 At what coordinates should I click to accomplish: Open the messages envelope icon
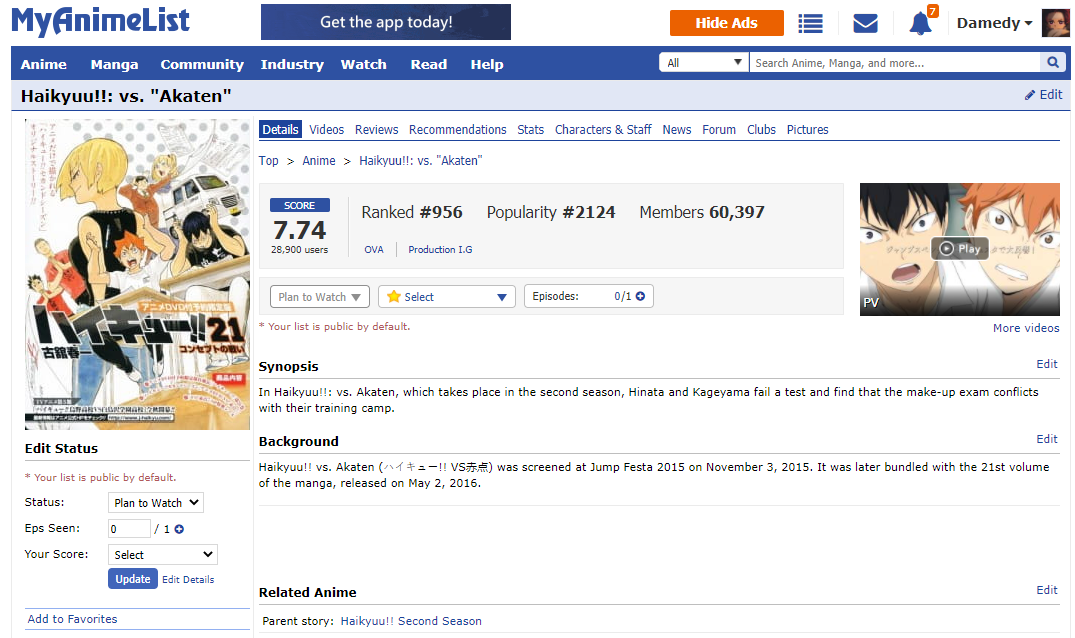(865, 23)
